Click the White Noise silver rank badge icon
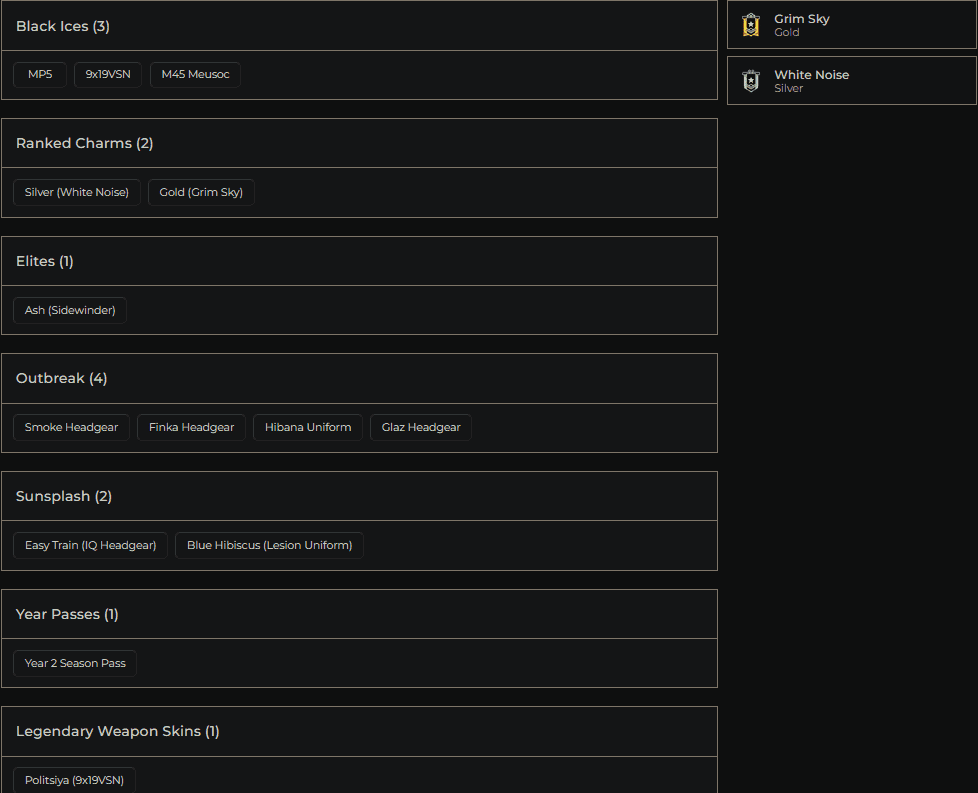This screenshot has height=793, width=978. click(x=751, y=81)
